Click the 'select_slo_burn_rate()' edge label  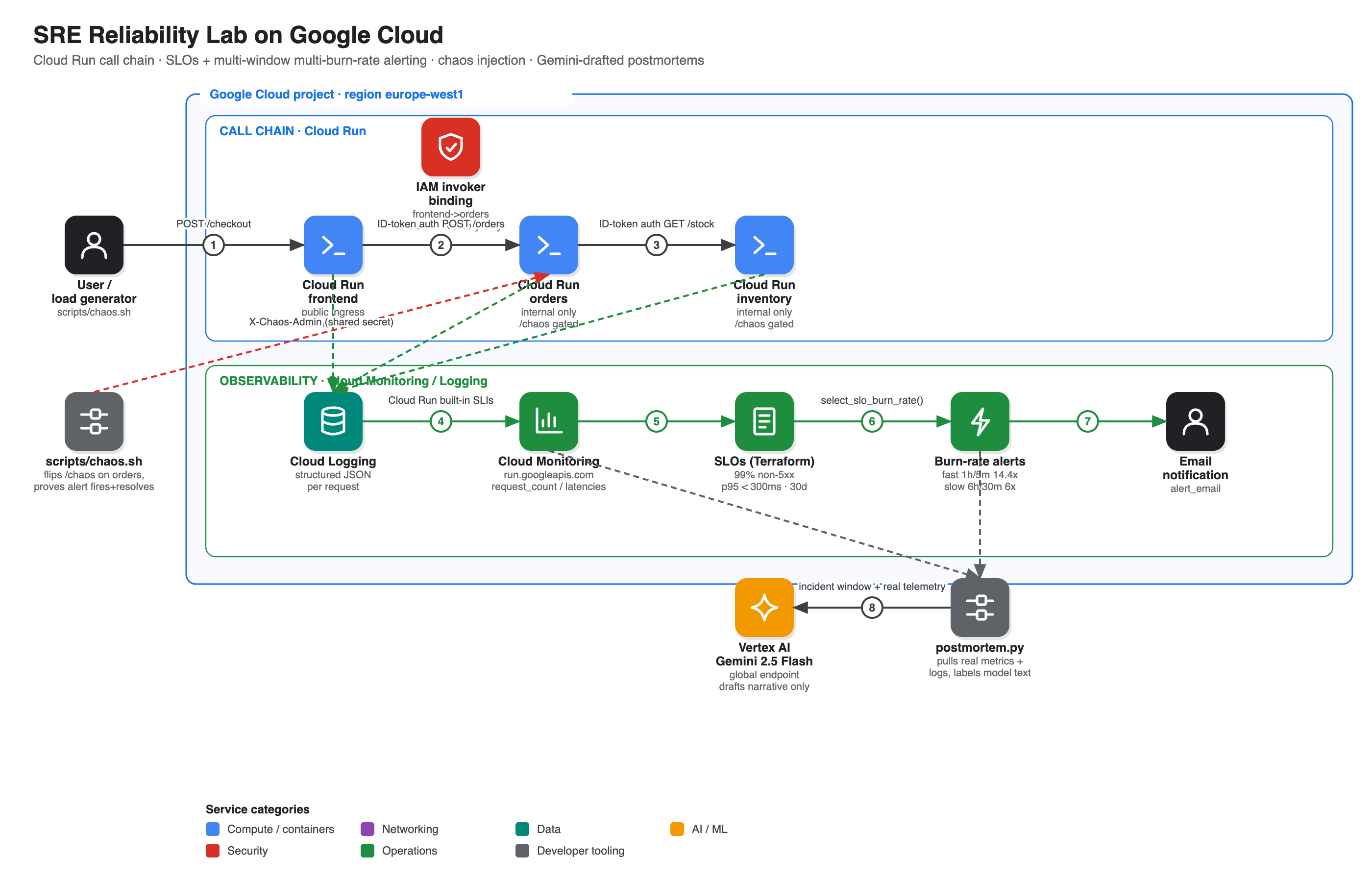pyautogui.click(x=872, y=400)
